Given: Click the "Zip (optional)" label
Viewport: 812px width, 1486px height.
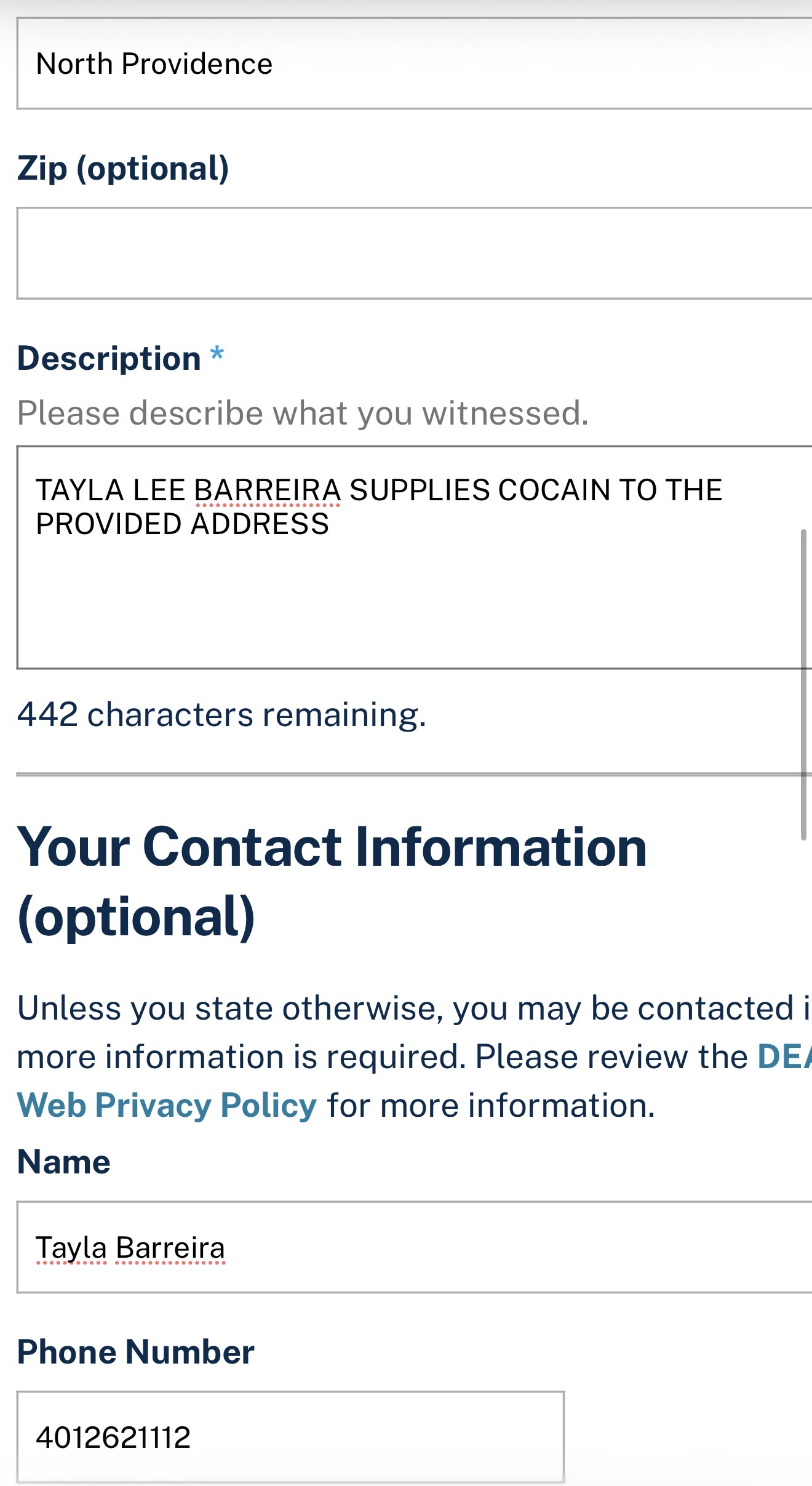Looking at the screenshot, I should [x=123, y=169].
